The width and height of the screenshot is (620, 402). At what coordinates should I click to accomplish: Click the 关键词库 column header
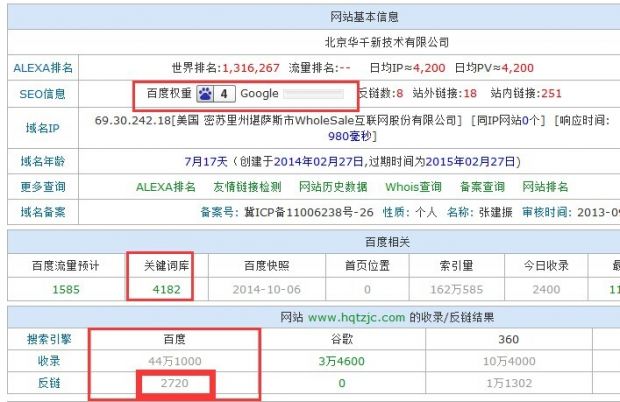[166, 266]
